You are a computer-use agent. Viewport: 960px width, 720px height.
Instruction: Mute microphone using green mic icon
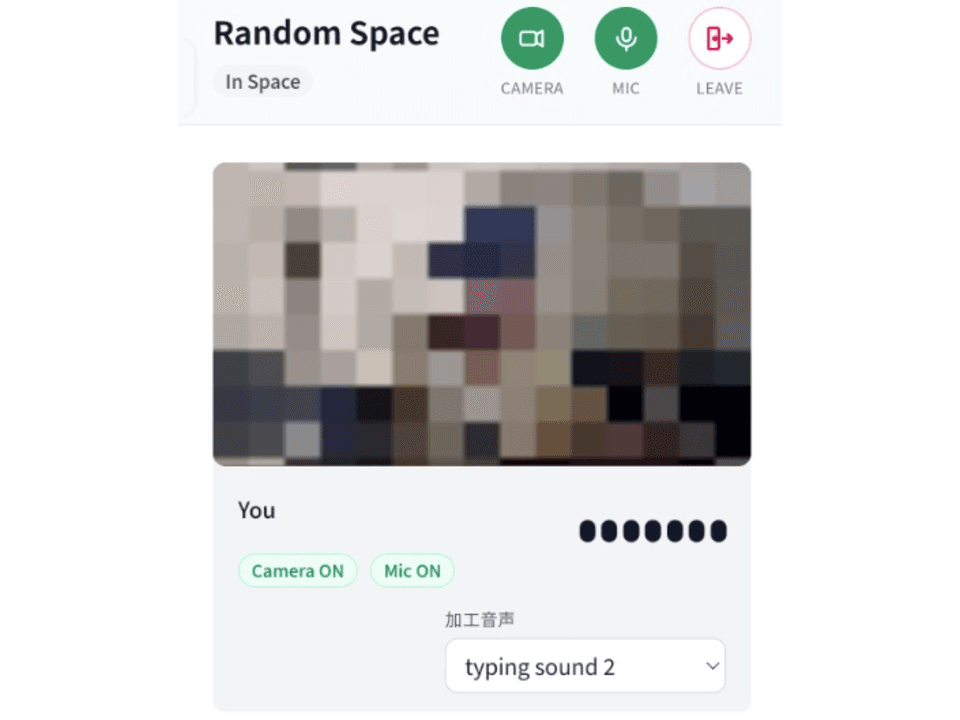click(626, 39)
